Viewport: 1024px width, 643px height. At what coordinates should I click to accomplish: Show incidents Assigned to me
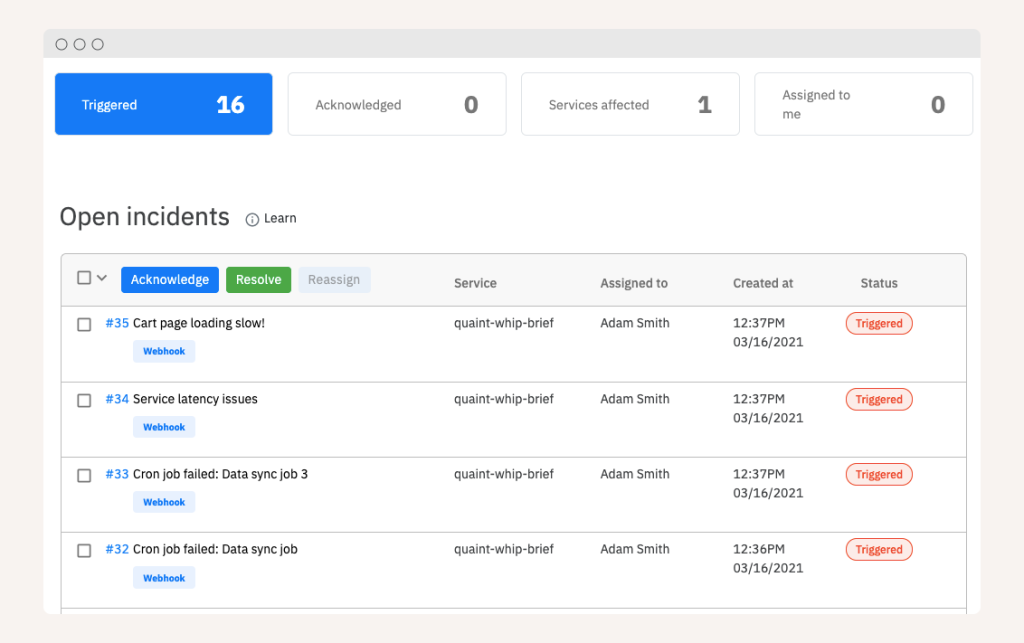863,104
